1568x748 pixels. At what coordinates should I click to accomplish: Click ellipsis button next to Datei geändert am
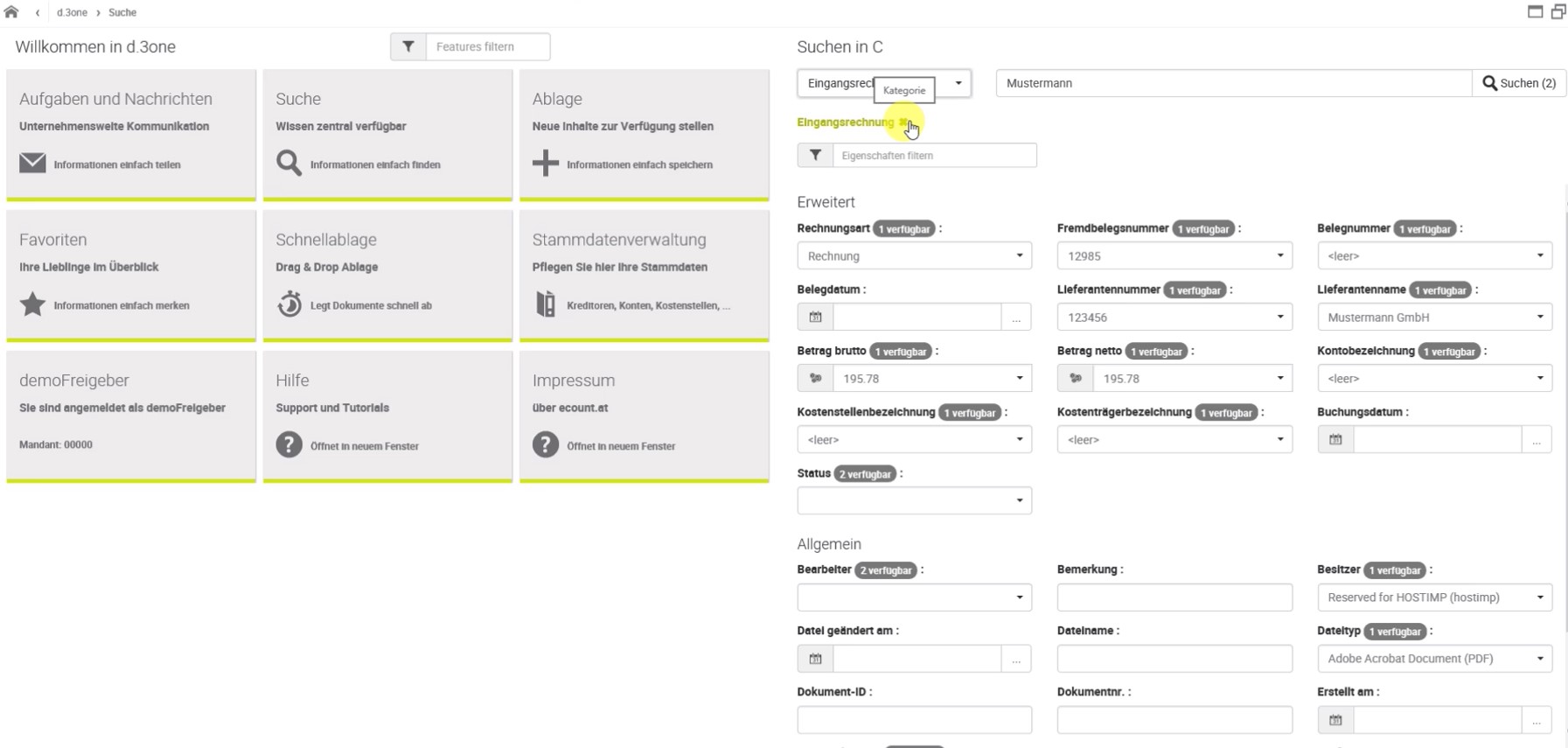tap(1016, 658)
